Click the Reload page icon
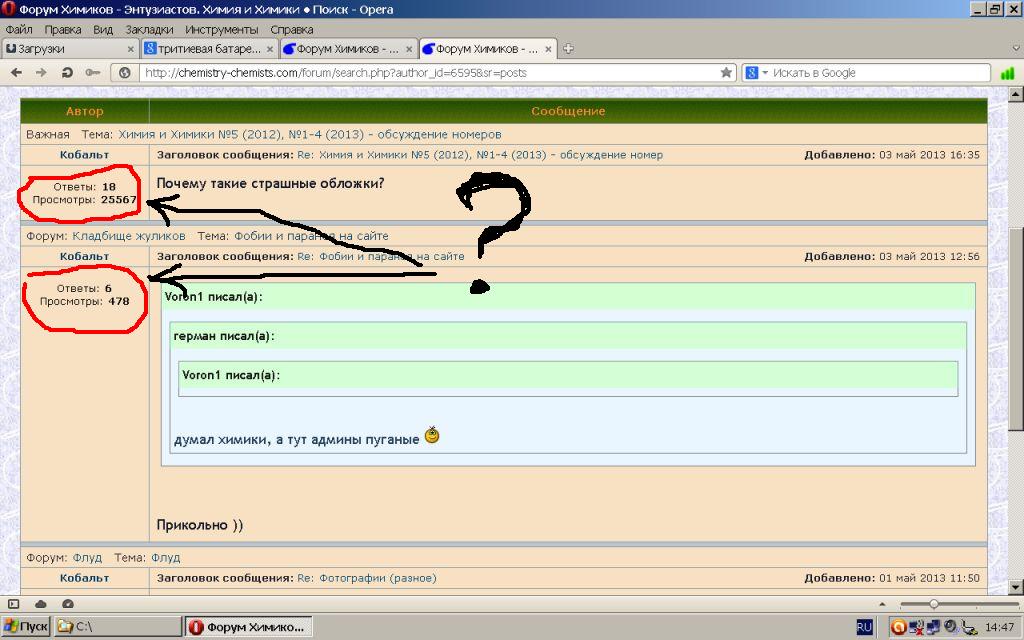1024x640 pixels. (x=67, y=73)
